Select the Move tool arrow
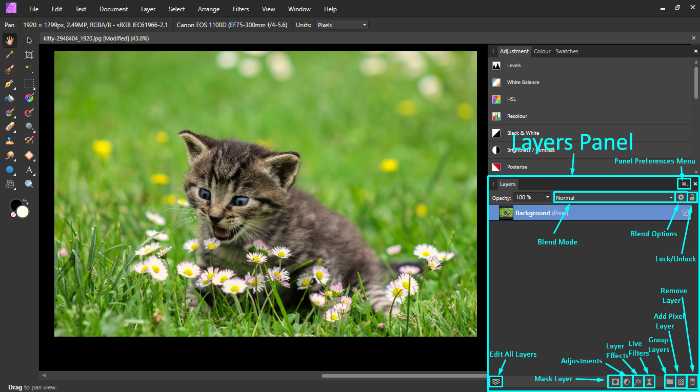 [29, 40]
